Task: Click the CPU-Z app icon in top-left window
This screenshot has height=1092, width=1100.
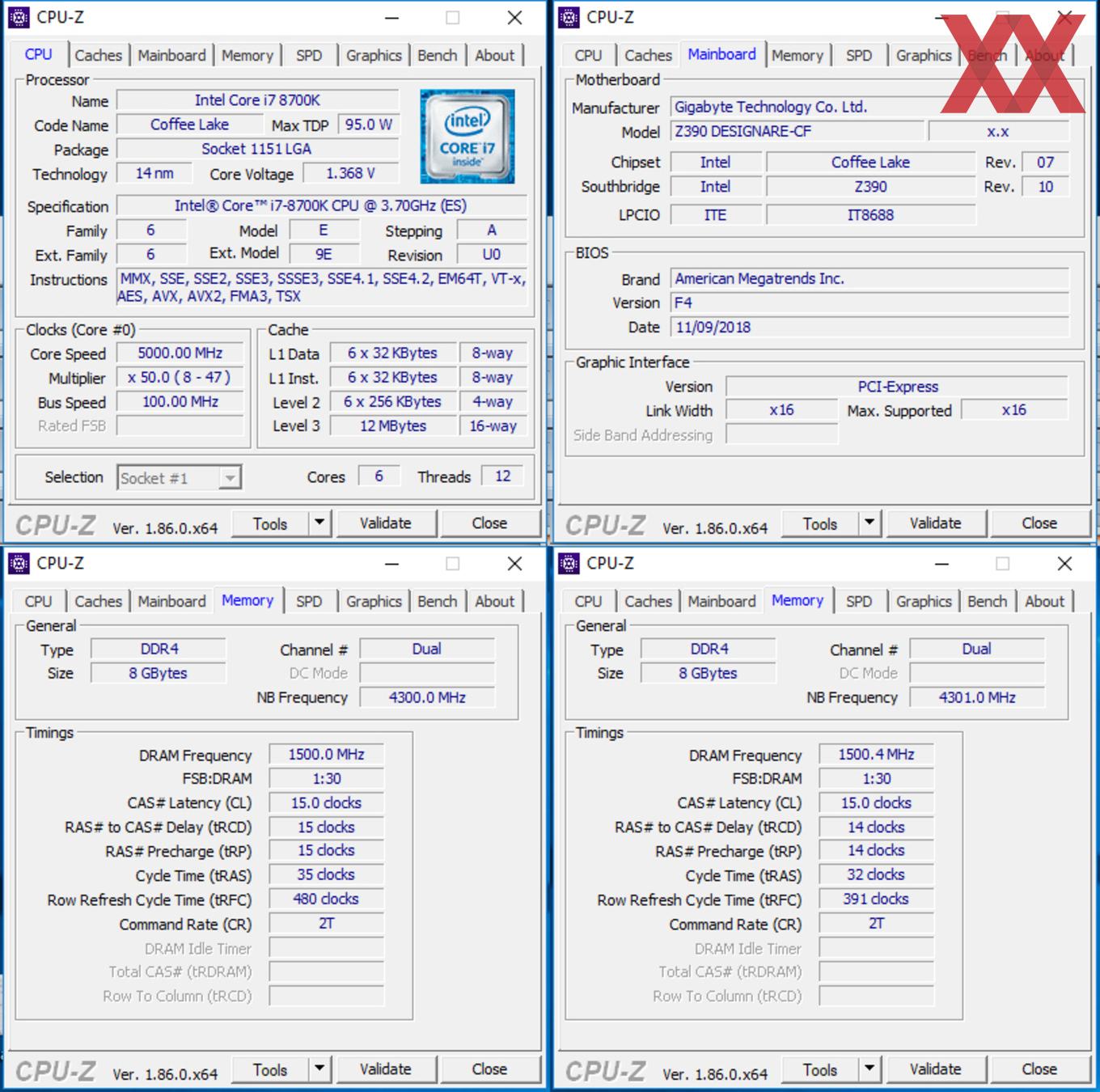Action: [x=19, y=17]
